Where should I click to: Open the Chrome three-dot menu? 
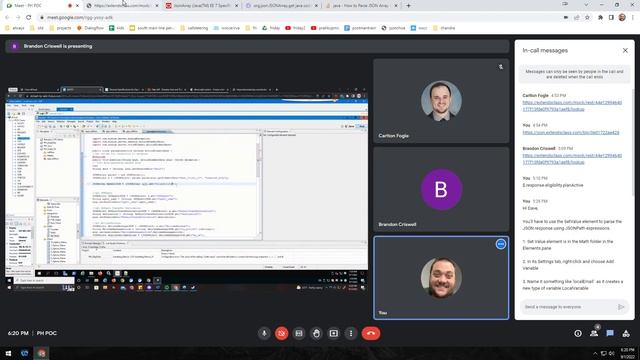coord(633,18)
